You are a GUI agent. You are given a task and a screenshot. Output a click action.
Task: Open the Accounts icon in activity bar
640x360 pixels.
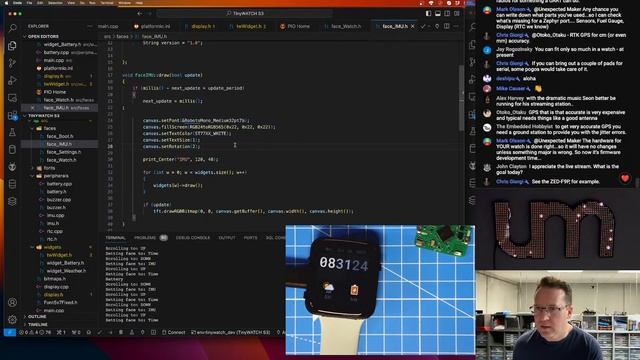tap(12, 302)
